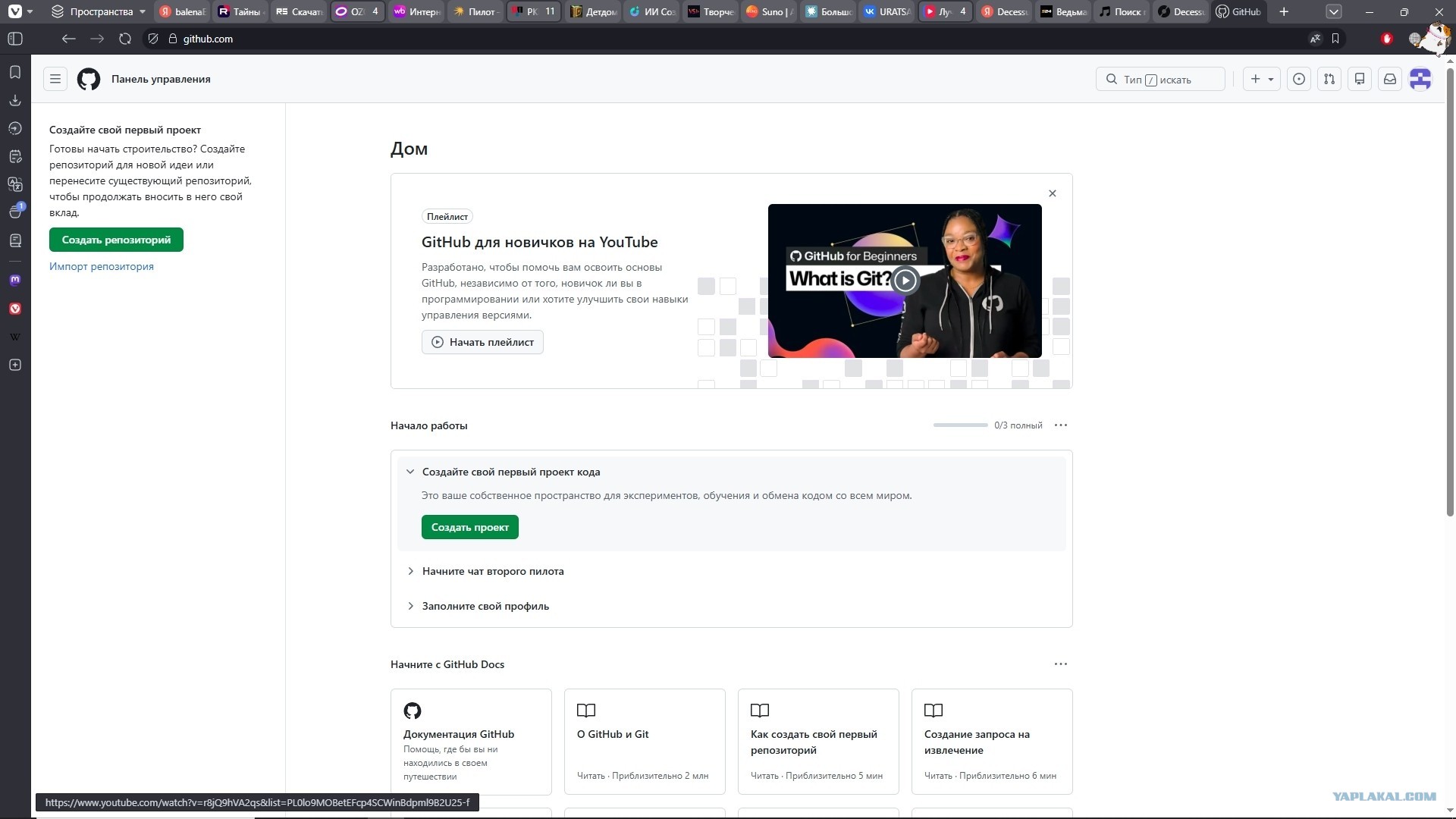Open the side panel icon with badge 1
Screen dimensions: 1456x819
tap(15, 212)
